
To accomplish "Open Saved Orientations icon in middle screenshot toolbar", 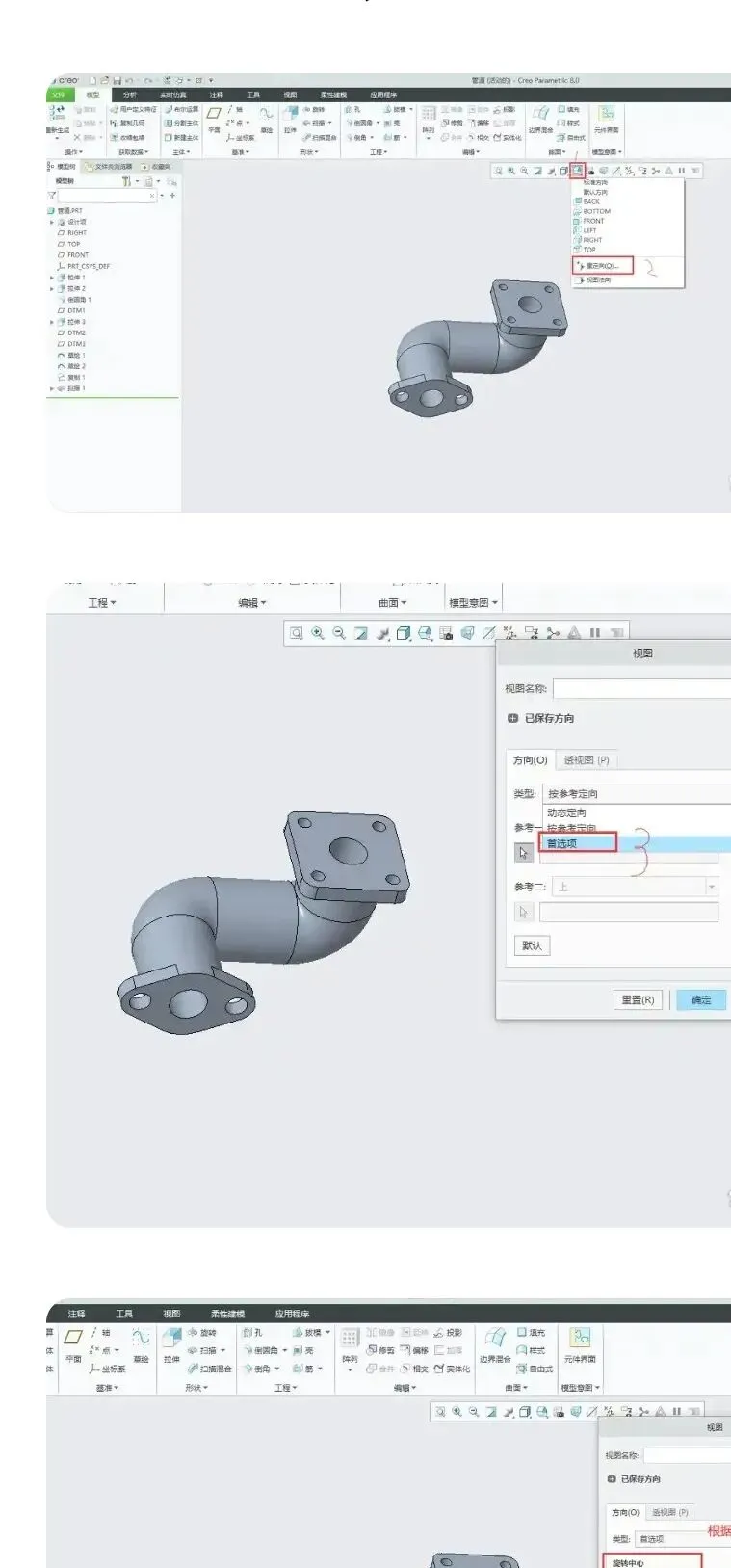I will coord(425,633).
